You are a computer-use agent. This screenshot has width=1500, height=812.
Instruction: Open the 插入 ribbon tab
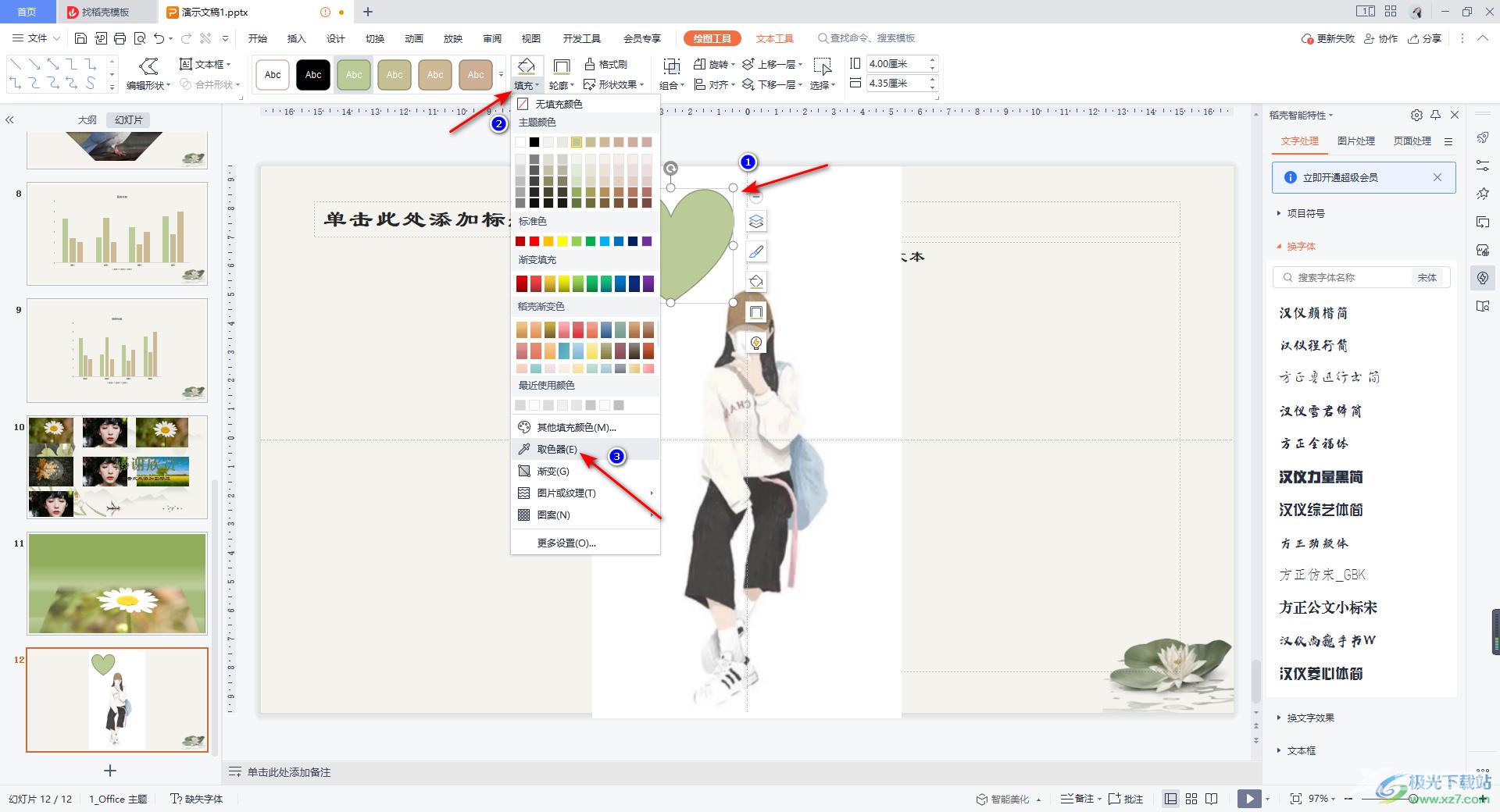coord(296,38)
